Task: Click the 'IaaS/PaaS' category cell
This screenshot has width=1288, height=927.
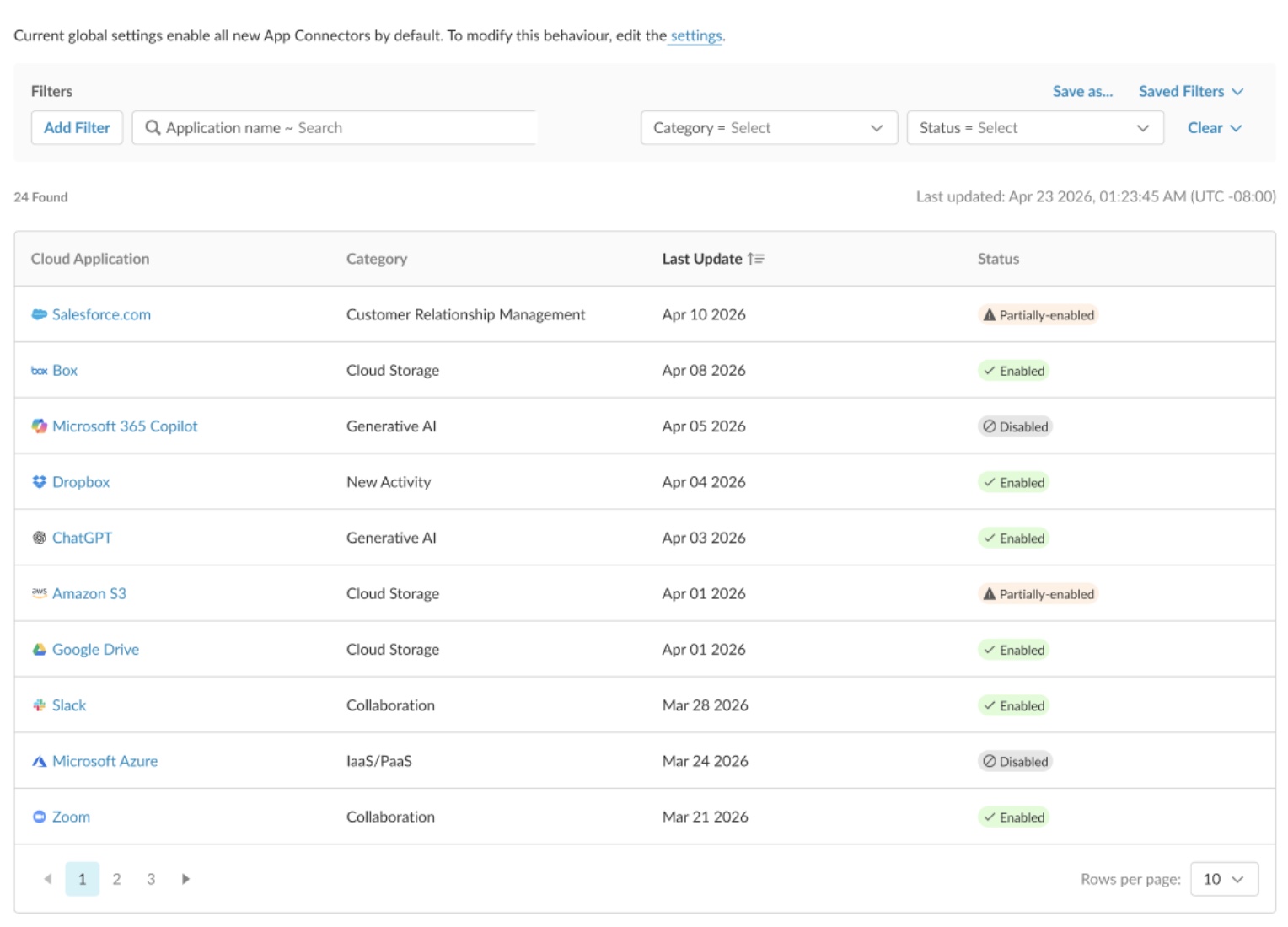Action: point(379,761)
